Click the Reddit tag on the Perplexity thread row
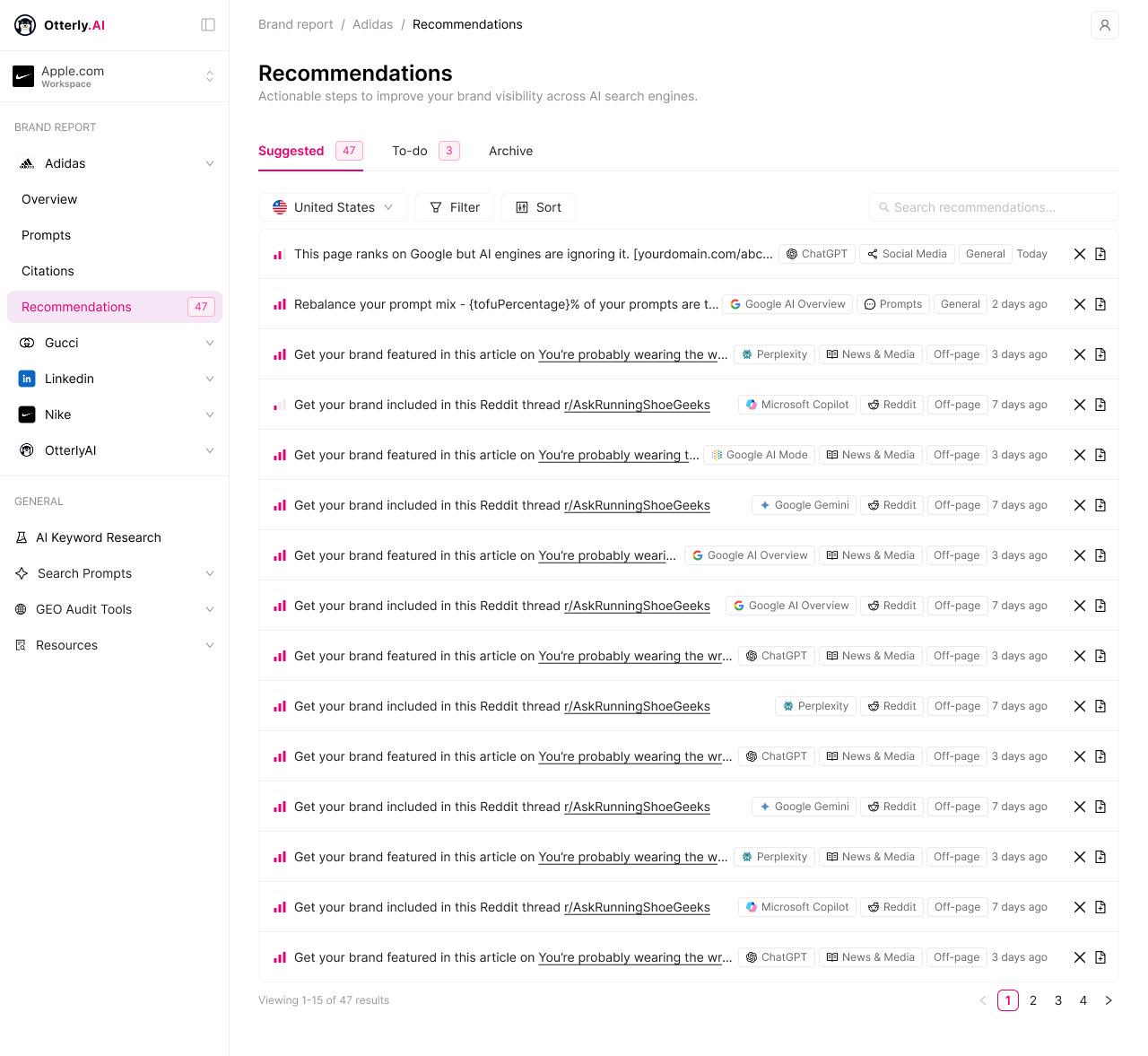Viewport: 1148px width, 1056px height. [891, 706]
